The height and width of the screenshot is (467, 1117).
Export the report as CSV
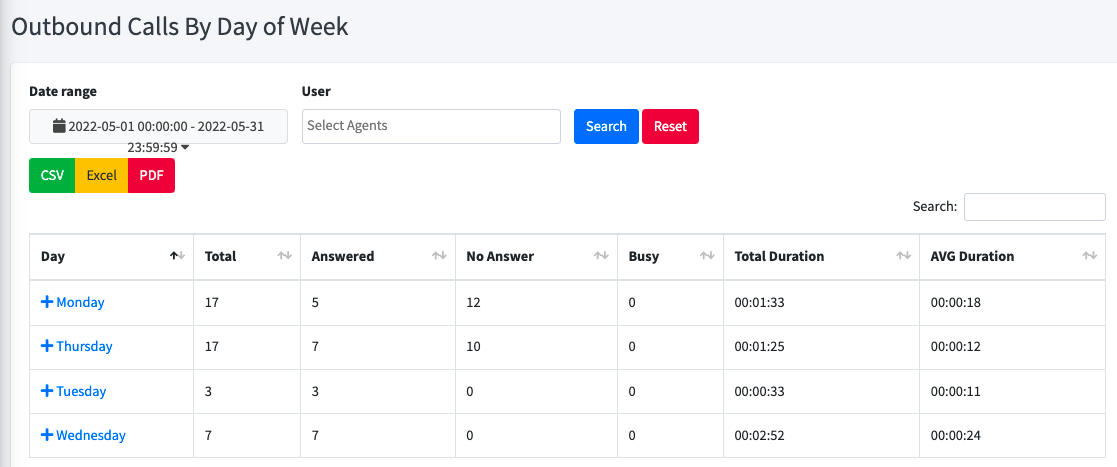tap(52, 175)
